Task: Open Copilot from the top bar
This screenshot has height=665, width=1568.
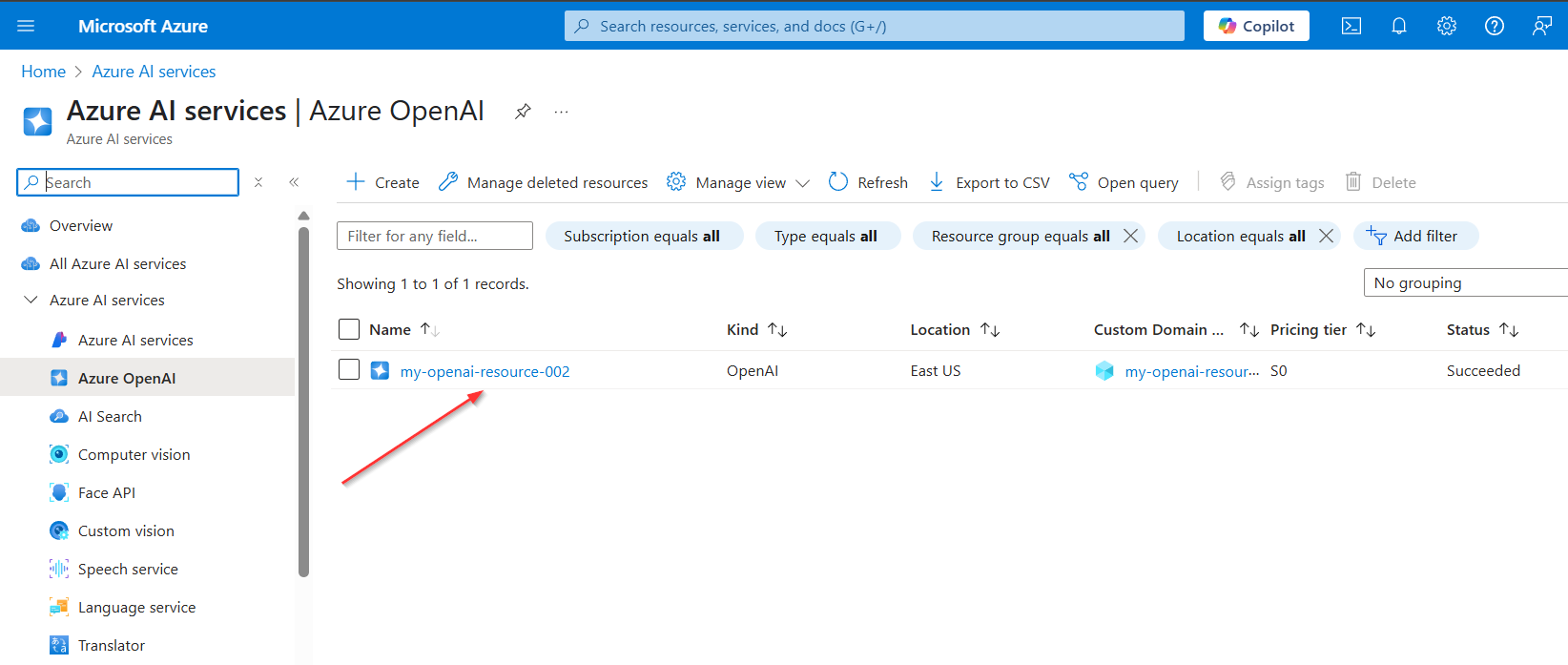Action: 1256,26
